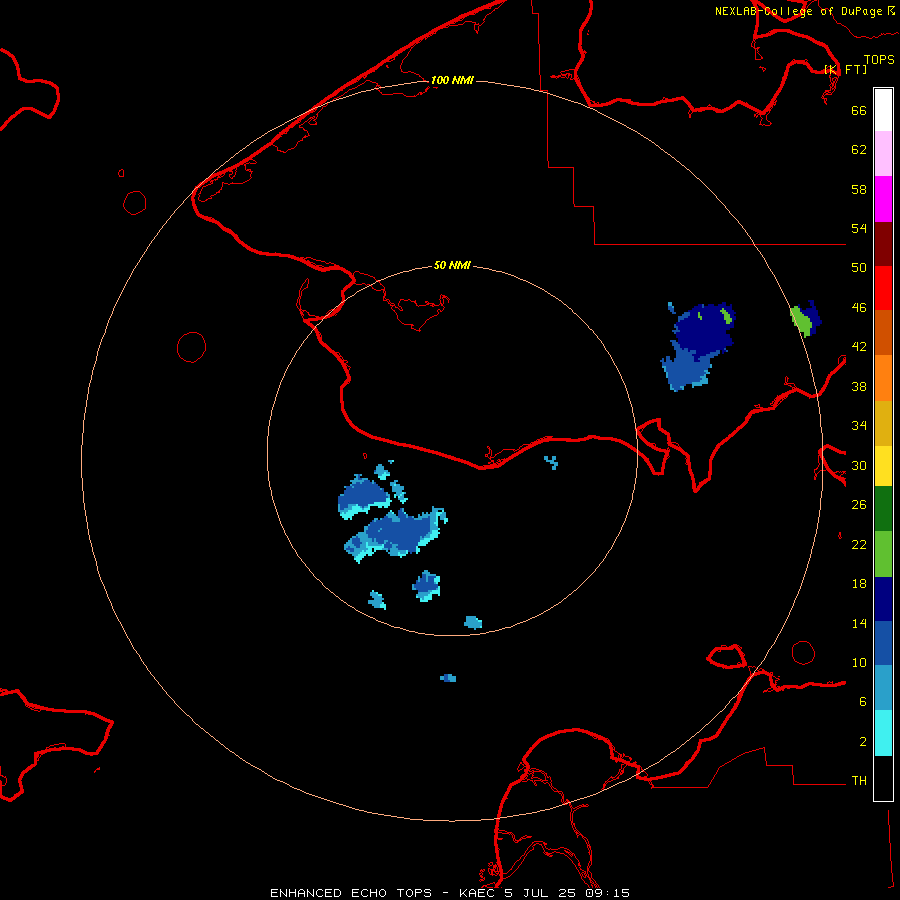The width and height of the screenshot is (900, 900).
Task: Click the legend value '22'
Action: coord(859,544)
